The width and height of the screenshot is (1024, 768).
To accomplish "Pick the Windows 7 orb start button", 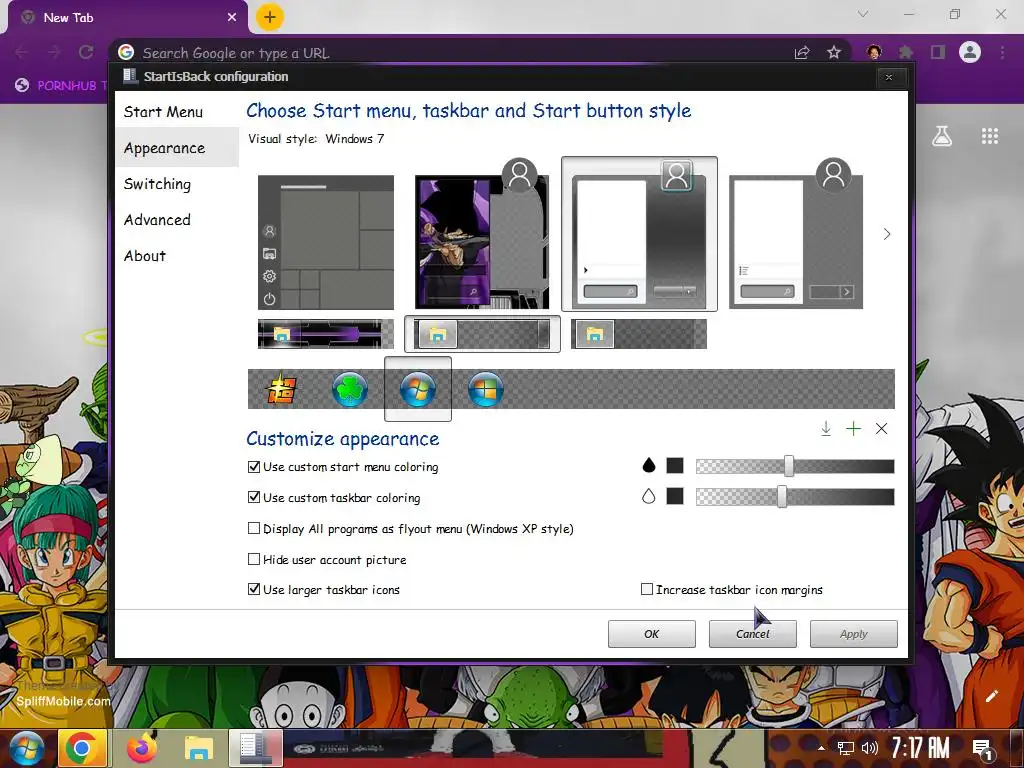I will point(418,389).
